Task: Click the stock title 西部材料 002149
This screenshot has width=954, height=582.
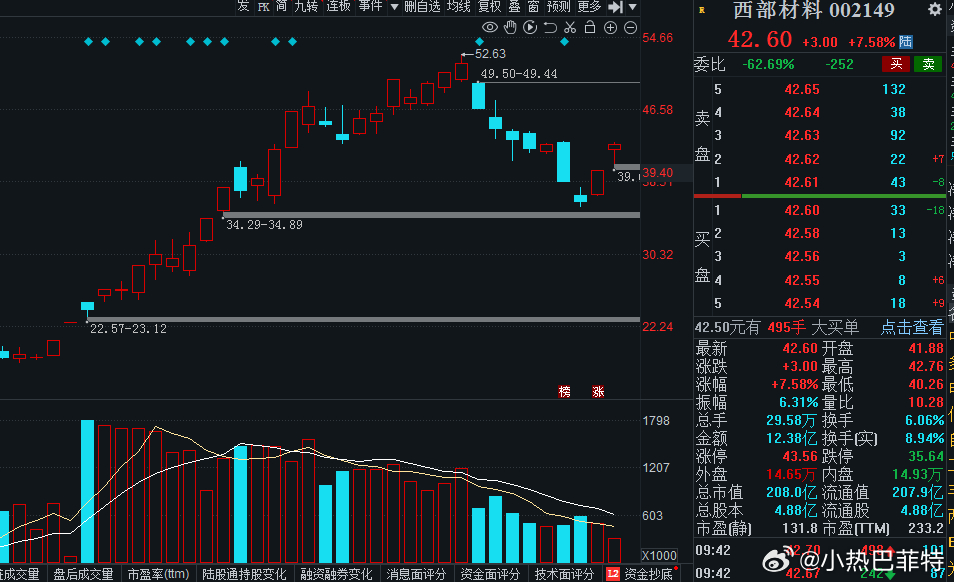Action: (x=813, y=10)
